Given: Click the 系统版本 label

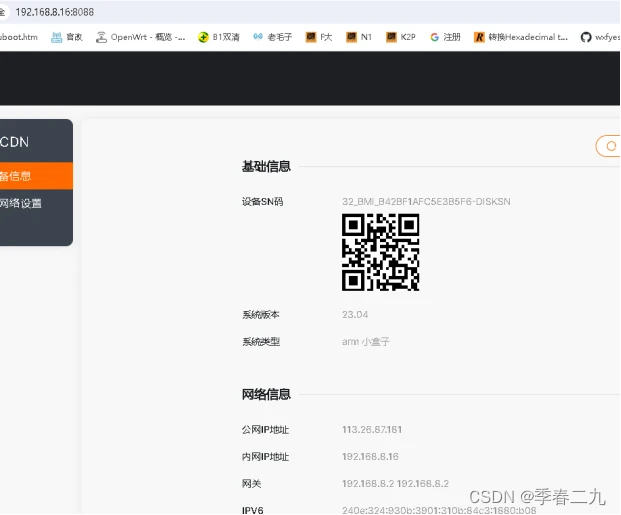Looking at the screenshot, I should (x=261, y=315).
